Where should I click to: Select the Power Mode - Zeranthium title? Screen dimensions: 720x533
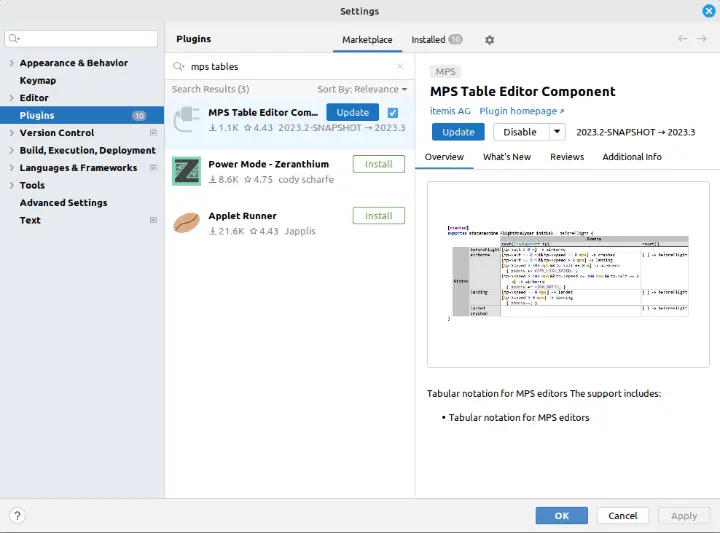[x=269, y=164]
